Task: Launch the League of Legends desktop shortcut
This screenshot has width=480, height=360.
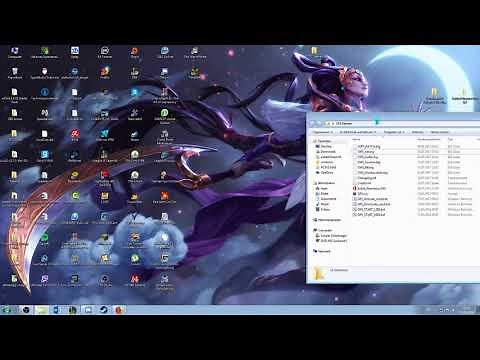Action: click(104, 157)
